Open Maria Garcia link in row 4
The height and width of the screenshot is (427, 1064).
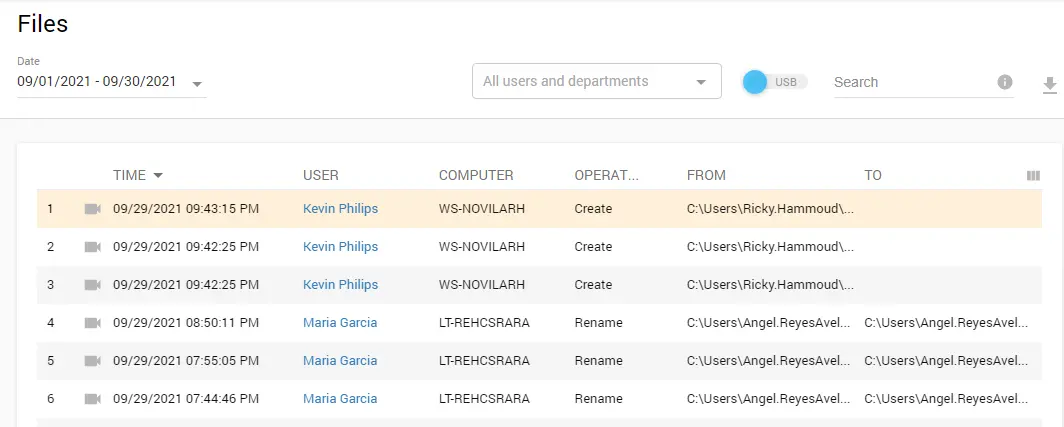click(340, 322)
